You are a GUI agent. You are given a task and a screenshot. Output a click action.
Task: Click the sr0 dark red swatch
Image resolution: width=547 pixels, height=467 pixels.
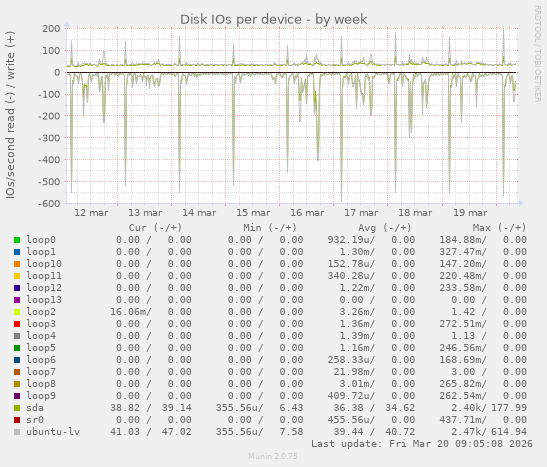17,420
